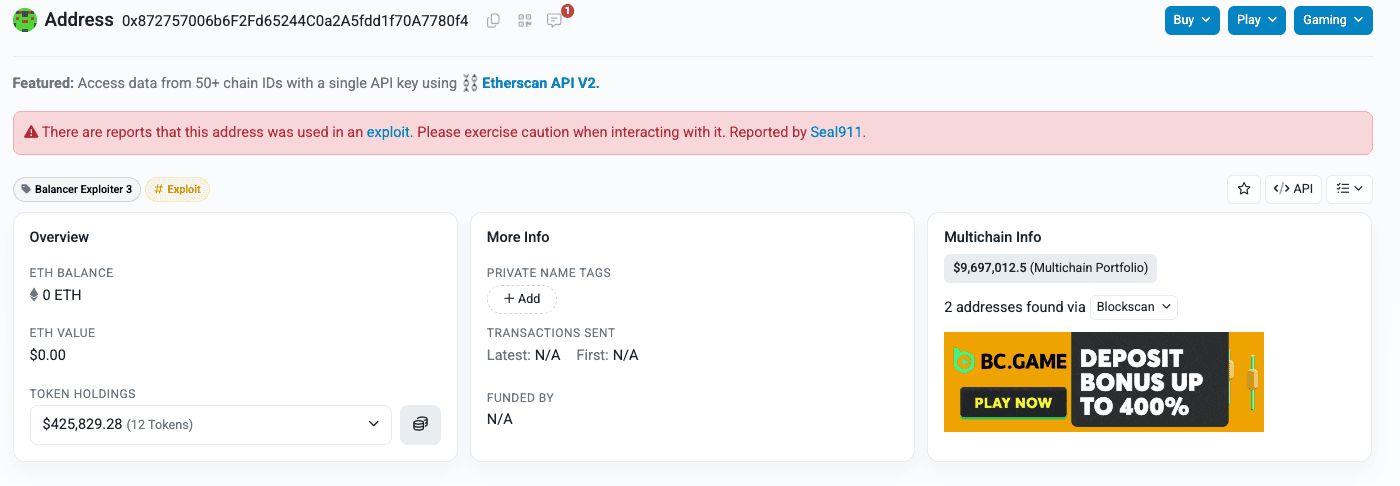Open the Play dropdown menu
This screenshot has height=486, width=1400.
point(1256,20)
